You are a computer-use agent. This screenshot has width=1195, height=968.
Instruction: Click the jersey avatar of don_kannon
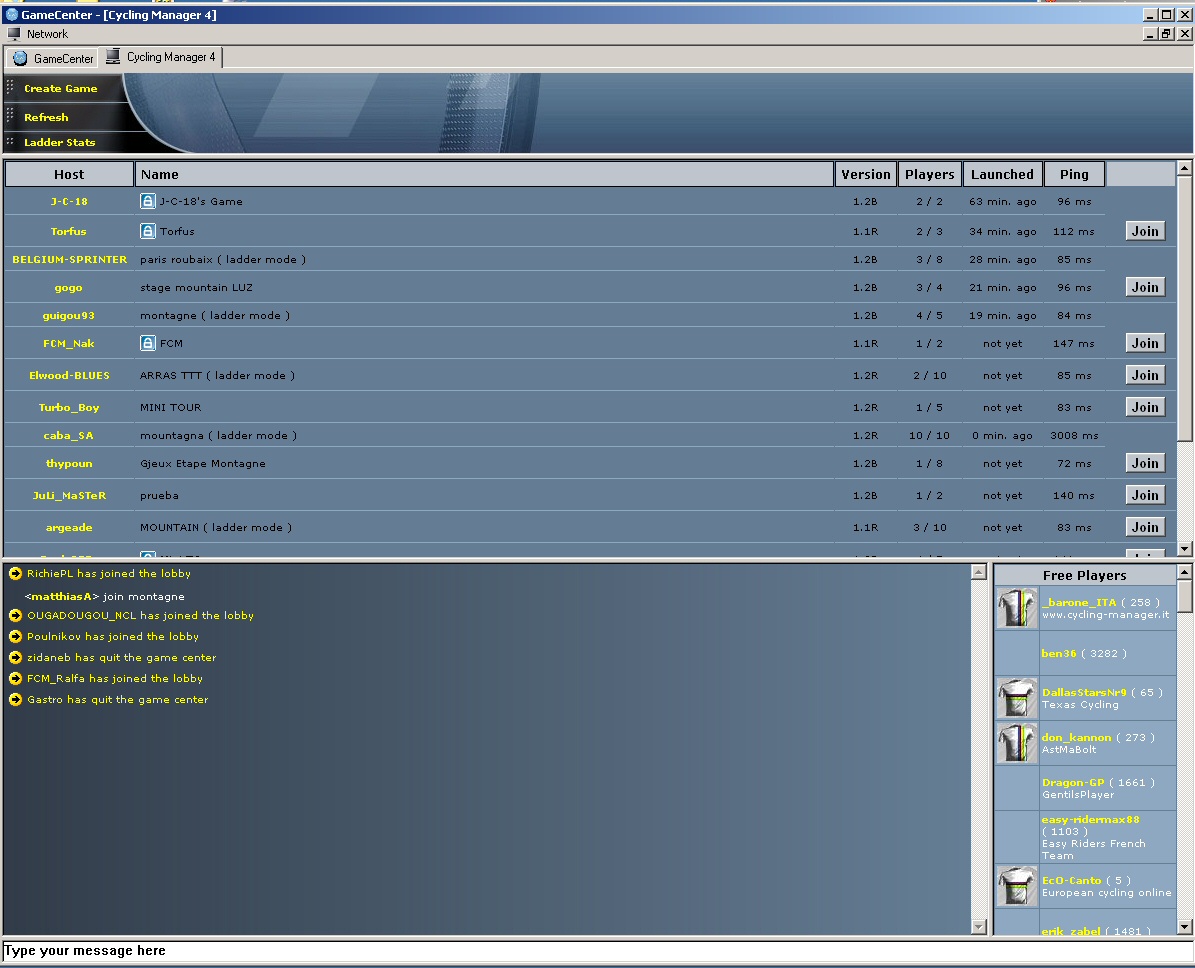(1017, 743)
